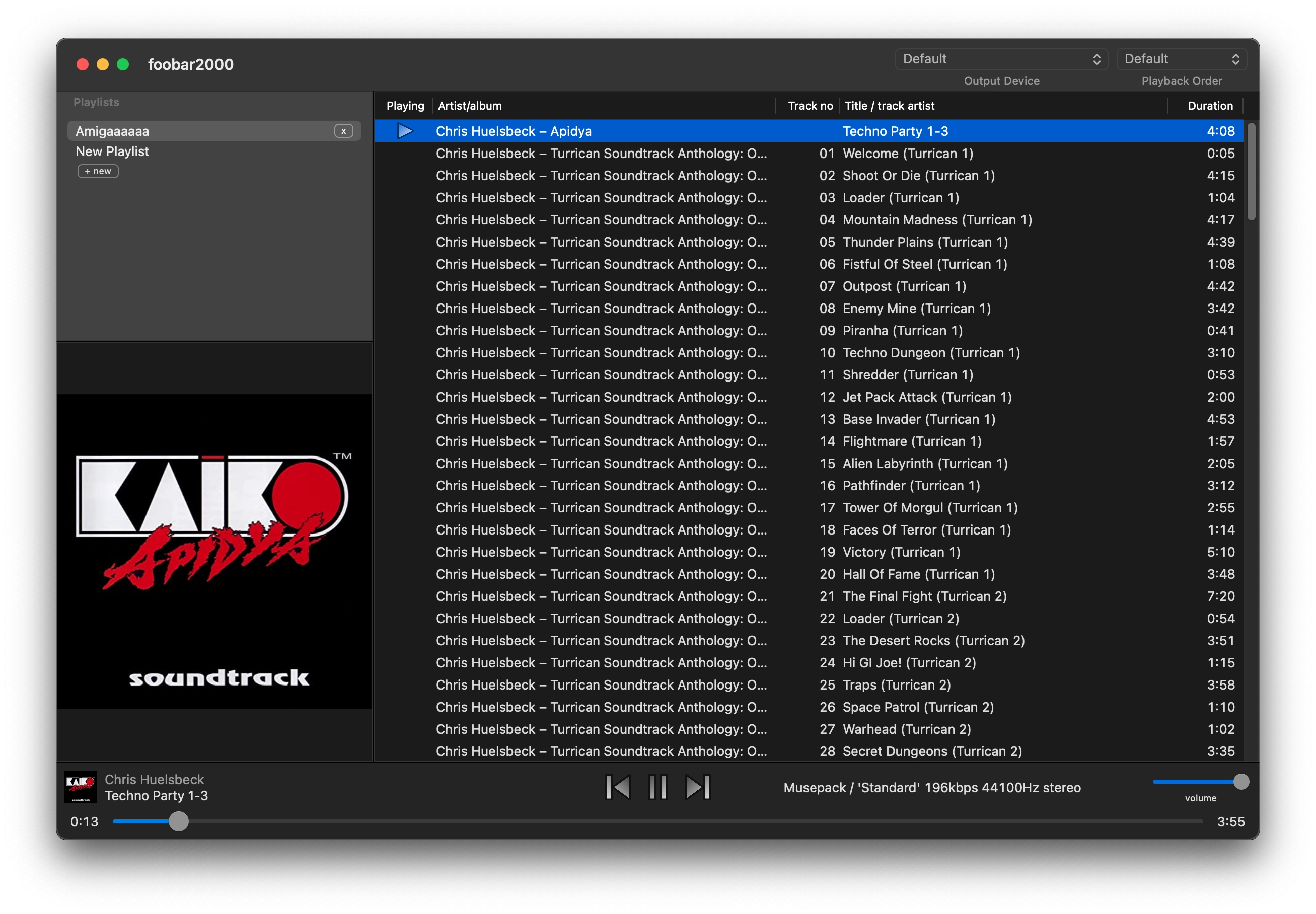The height and width of the screenshot is (914, 1316).
Task: Select track Enemy Mine (Turrican 1)
Action: coord(809,309)
